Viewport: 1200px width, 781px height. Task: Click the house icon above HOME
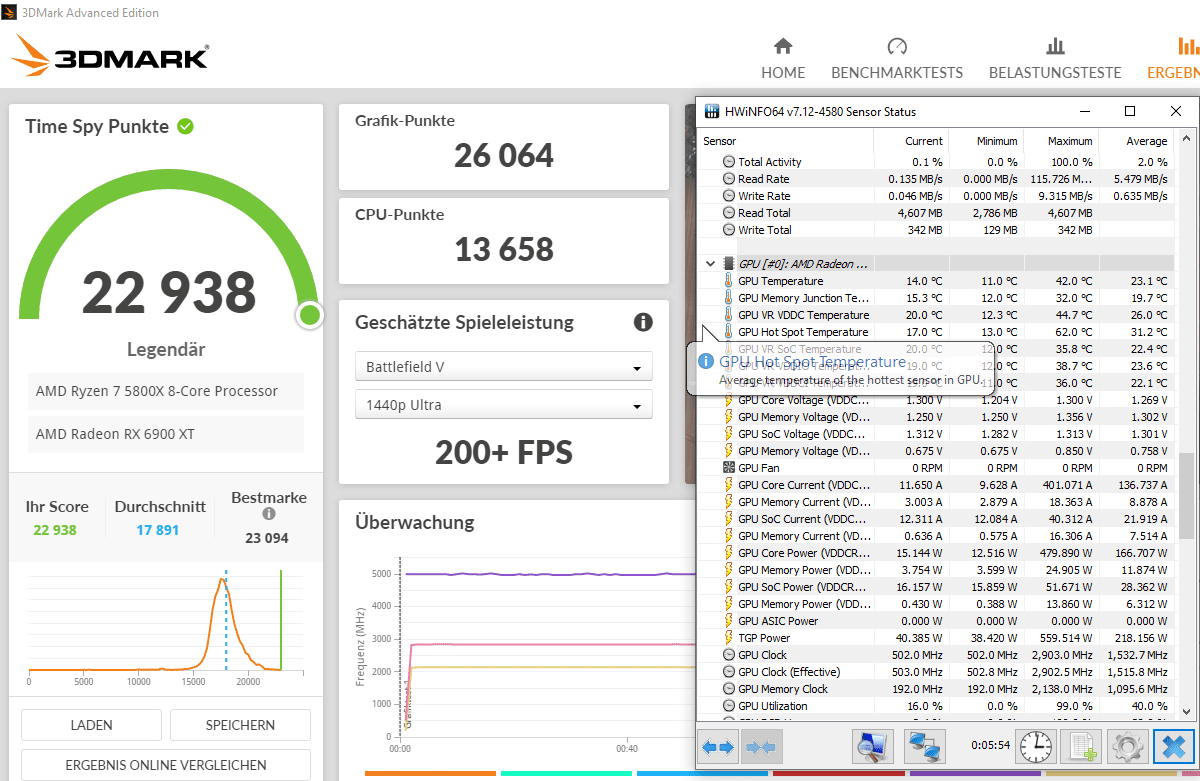coord(783,46)
